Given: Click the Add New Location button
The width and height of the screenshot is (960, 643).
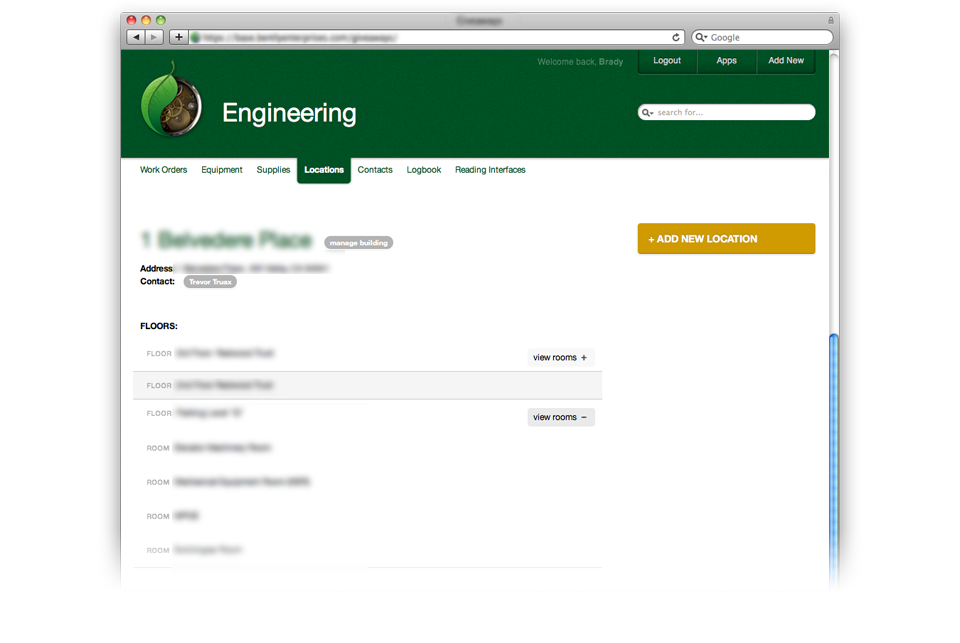Looking at the screenshot, I should tap(726, 239).
